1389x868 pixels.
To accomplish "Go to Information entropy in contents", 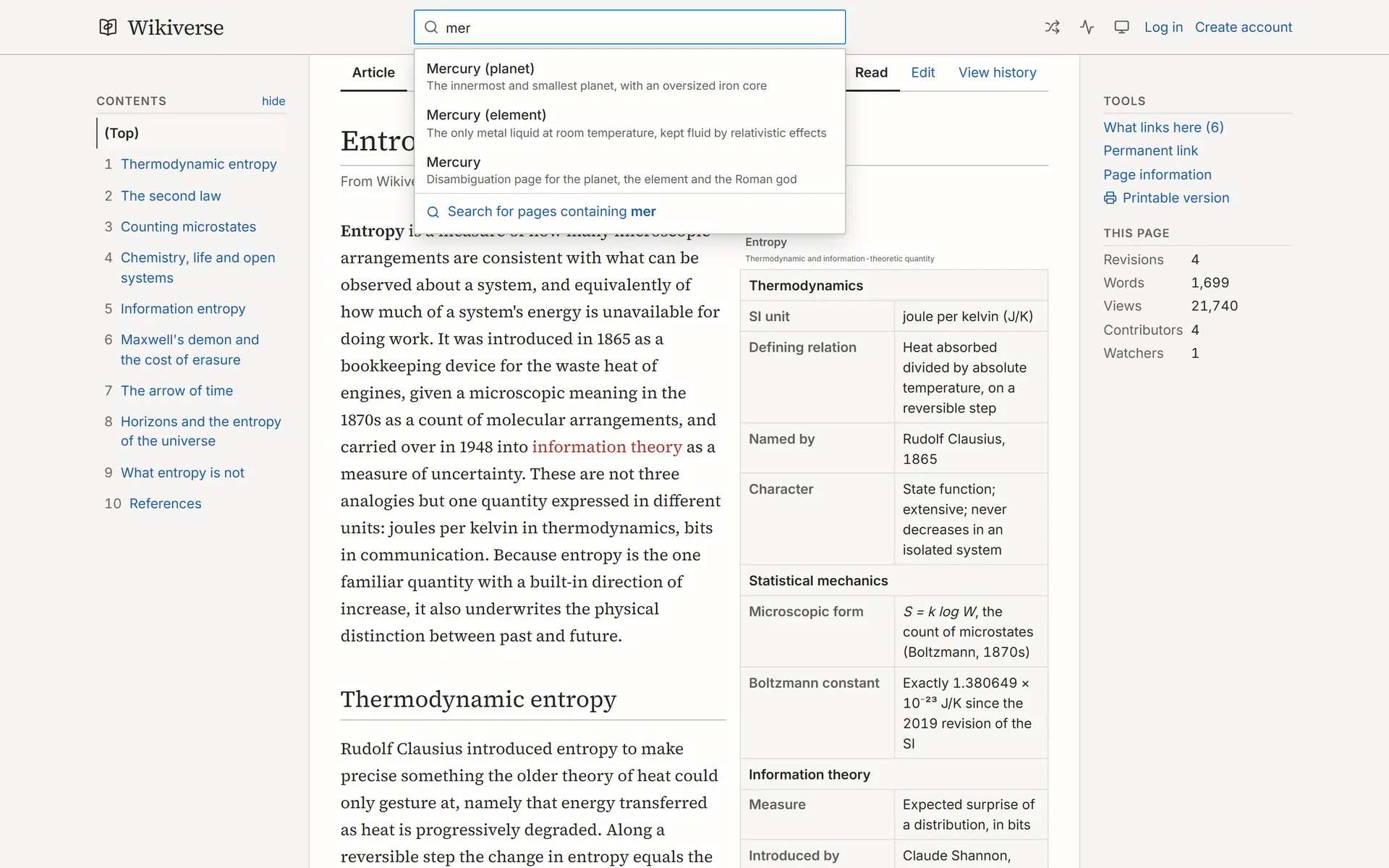I will pos(183,309).
